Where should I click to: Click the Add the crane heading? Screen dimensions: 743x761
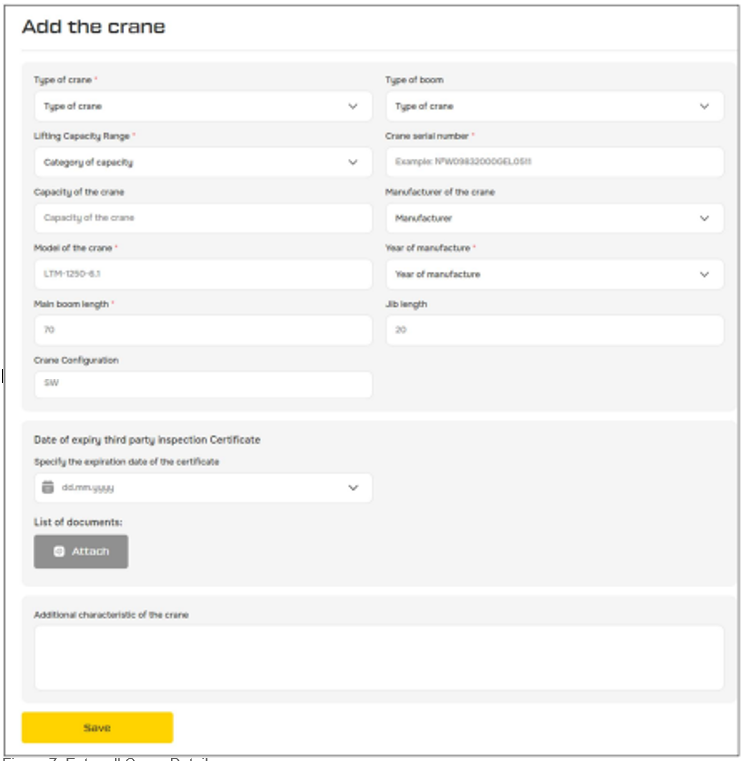point(94,27)
